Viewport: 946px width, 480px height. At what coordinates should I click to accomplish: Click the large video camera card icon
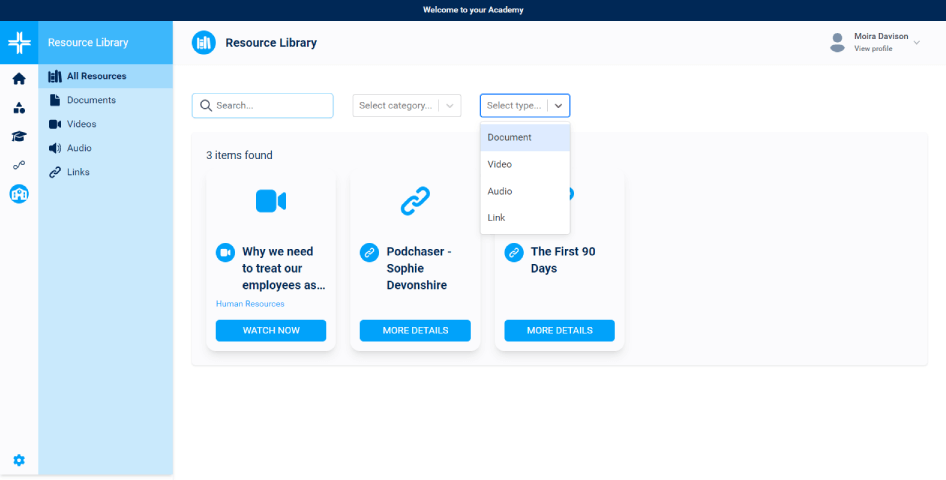pos(271,201)
